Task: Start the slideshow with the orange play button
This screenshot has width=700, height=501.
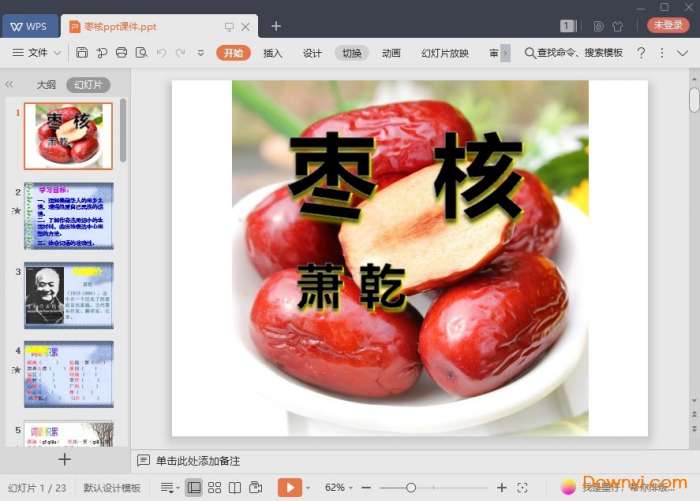Action: [x=290, y=487]
